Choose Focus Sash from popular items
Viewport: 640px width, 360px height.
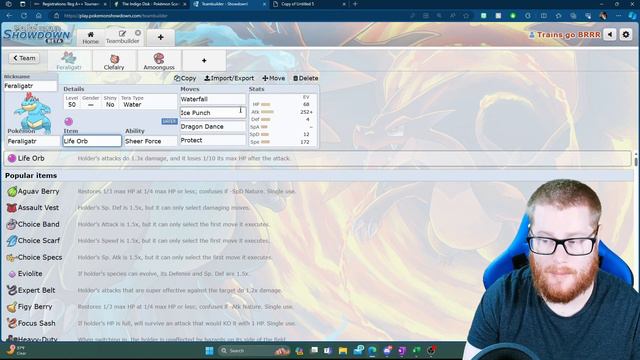317,323
